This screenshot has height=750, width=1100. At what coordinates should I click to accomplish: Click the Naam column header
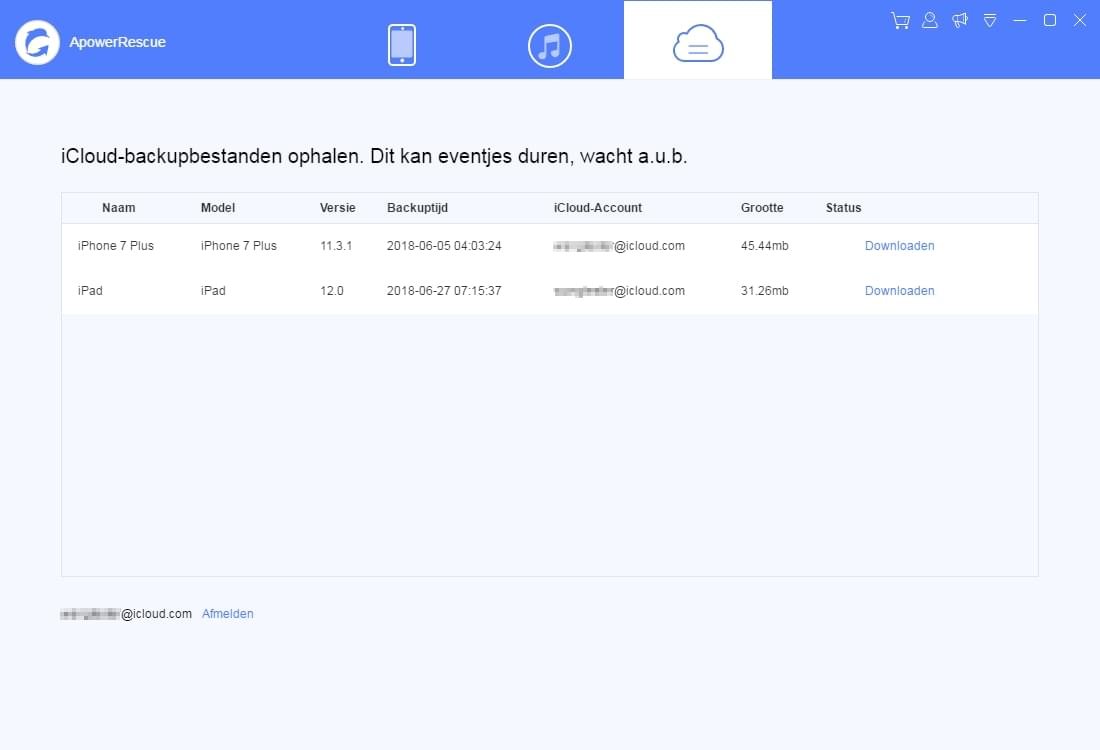[118, 207]
